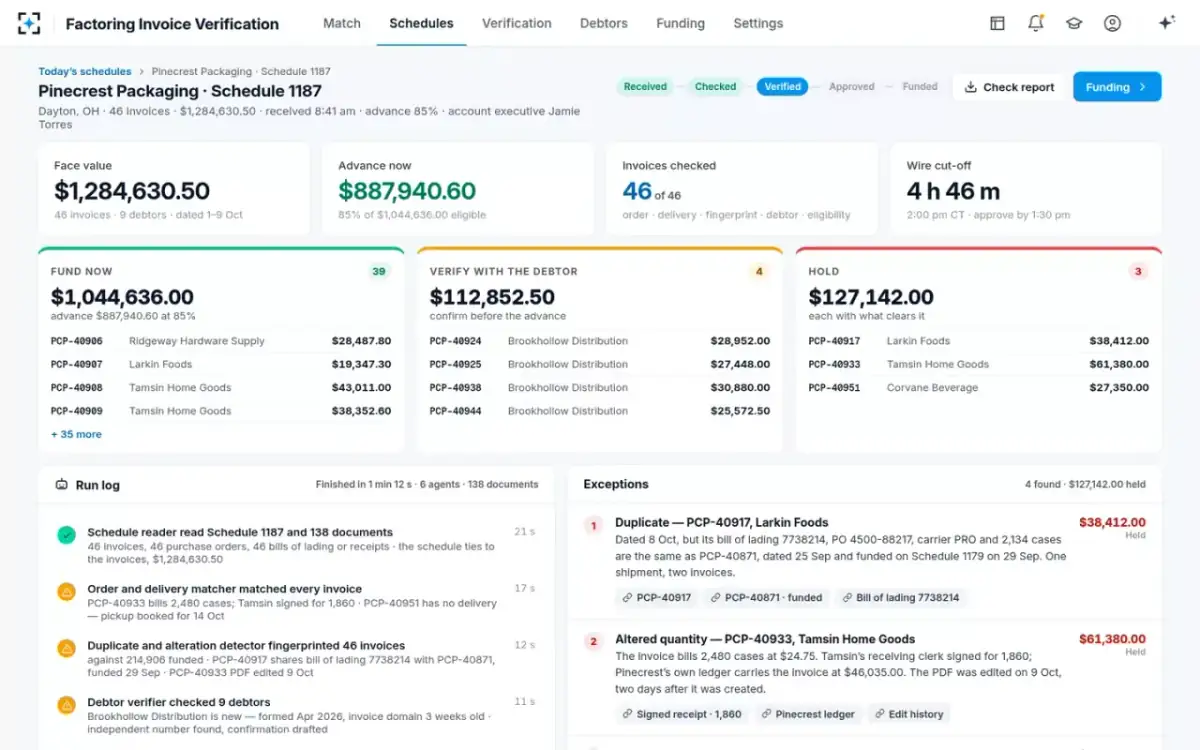
Task: Open the Debtors tab
Action: [604, 23]
